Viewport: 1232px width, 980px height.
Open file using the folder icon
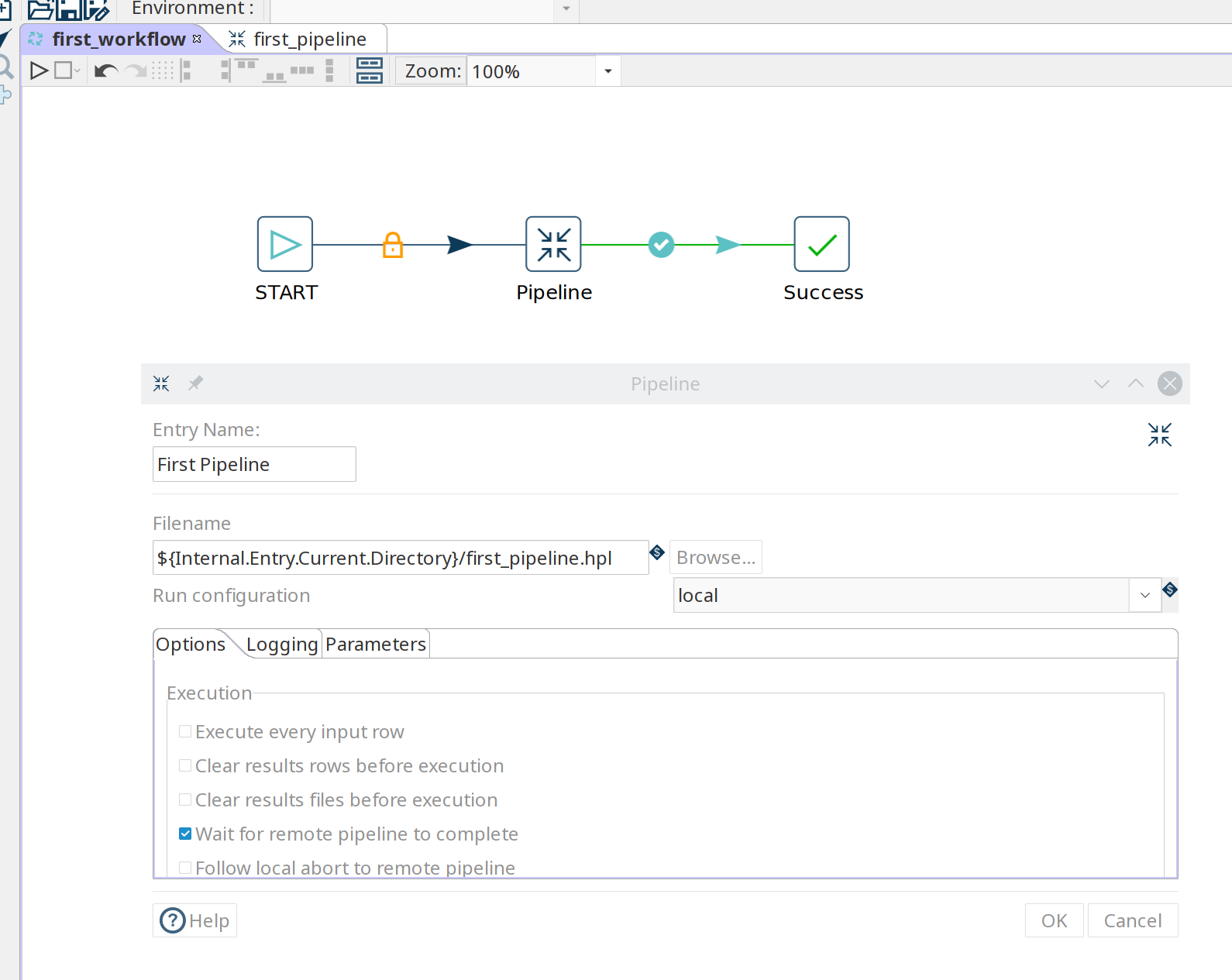[40, 10]
